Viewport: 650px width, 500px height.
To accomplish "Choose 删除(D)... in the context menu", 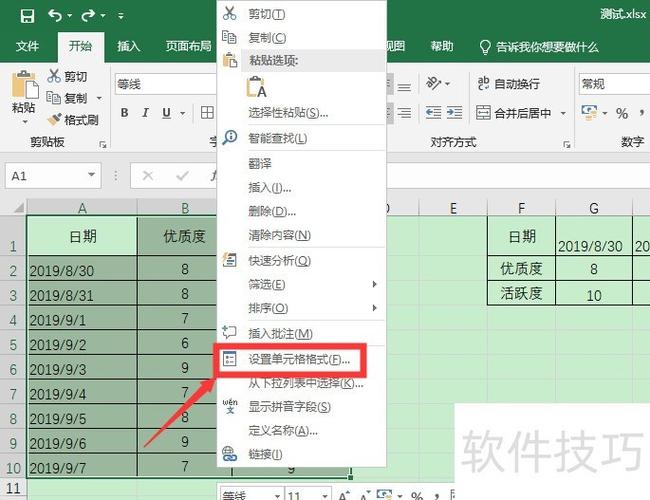I will 302,211.
